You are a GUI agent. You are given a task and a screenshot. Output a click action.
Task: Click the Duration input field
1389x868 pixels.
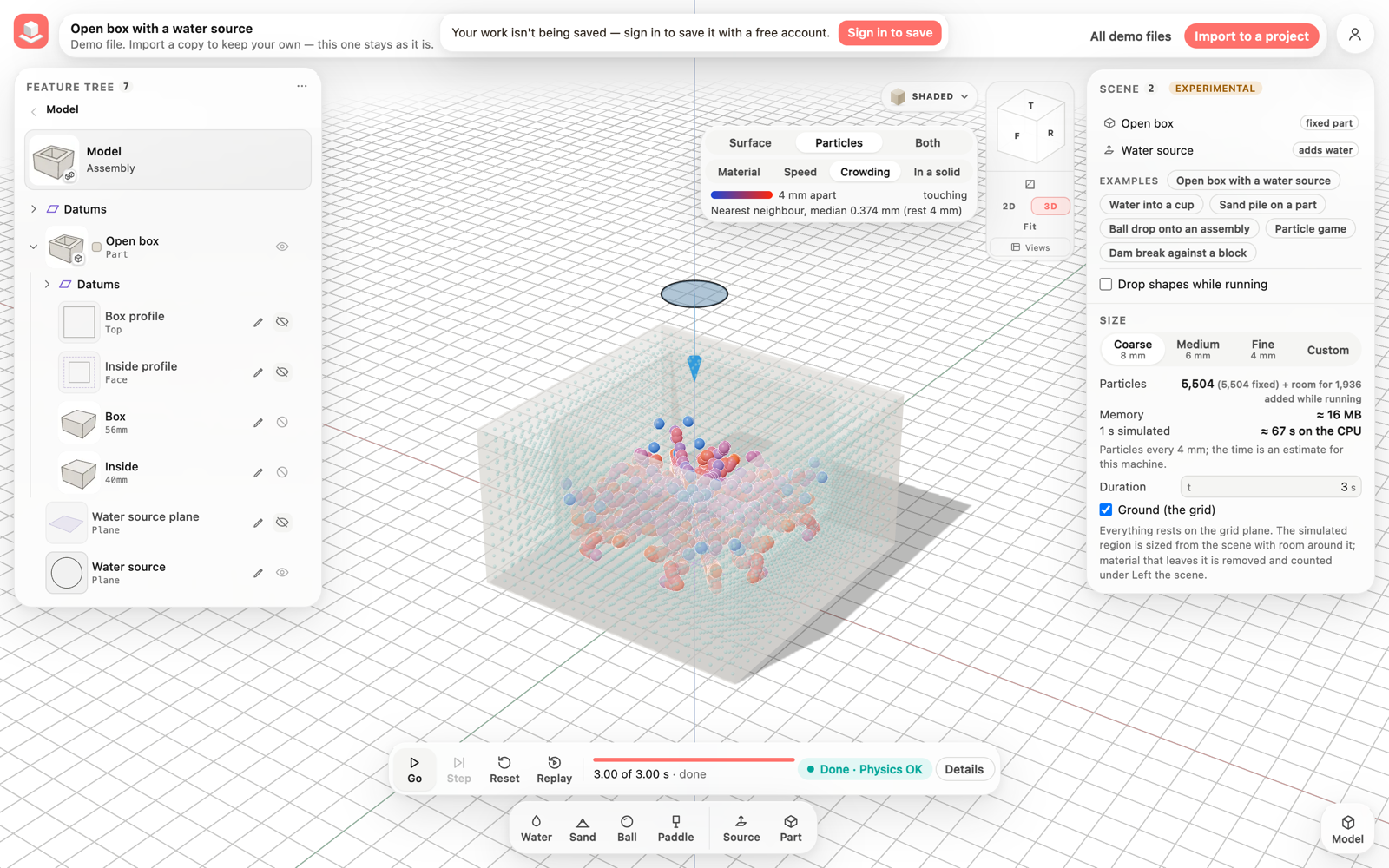[x=1270, y=487]
